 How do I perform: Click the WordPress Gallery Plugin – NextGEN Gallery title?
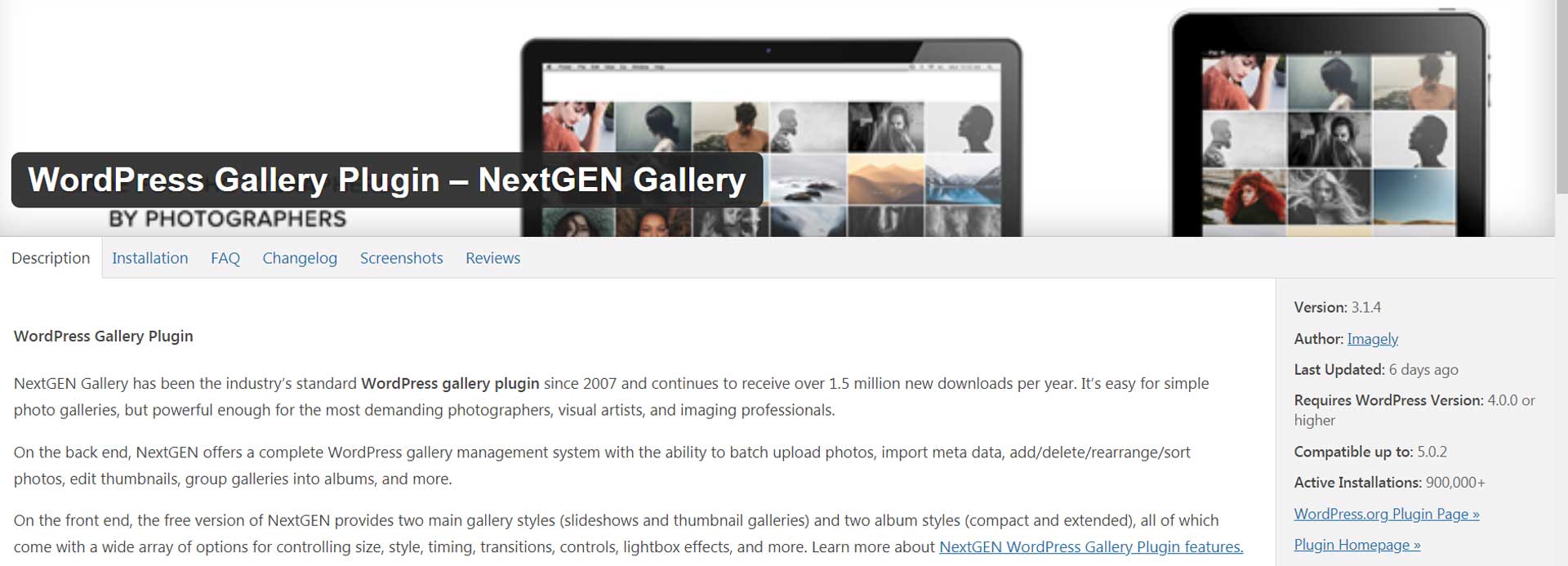coord(387,180)
